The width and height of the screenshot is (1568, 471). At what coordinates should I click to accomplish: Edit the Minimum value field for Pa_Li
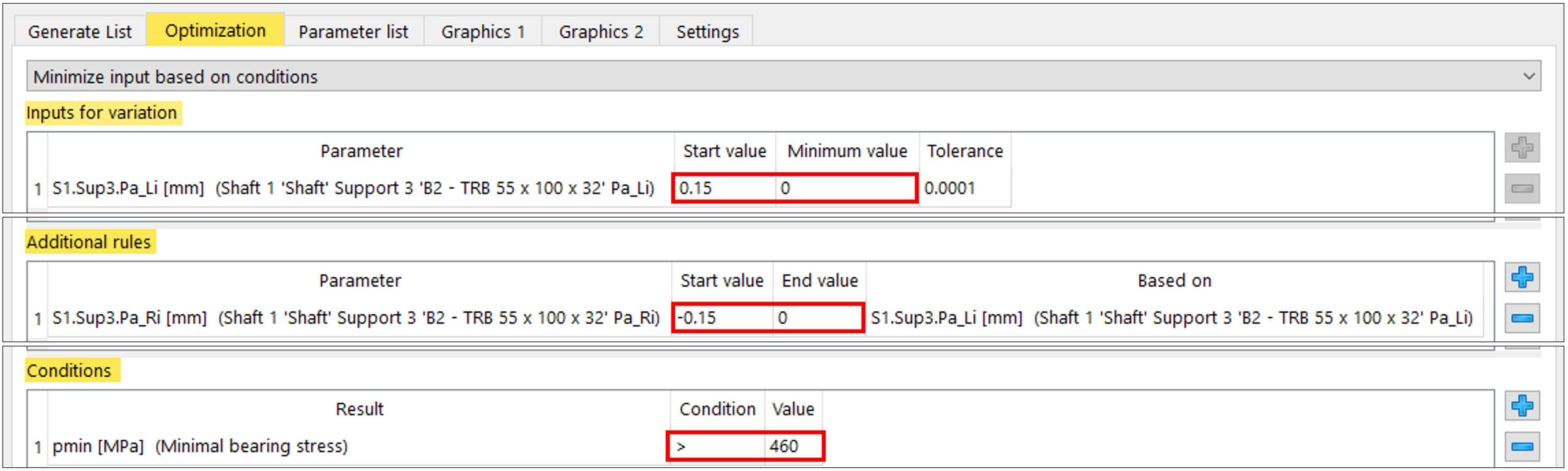tap(846, 188)
